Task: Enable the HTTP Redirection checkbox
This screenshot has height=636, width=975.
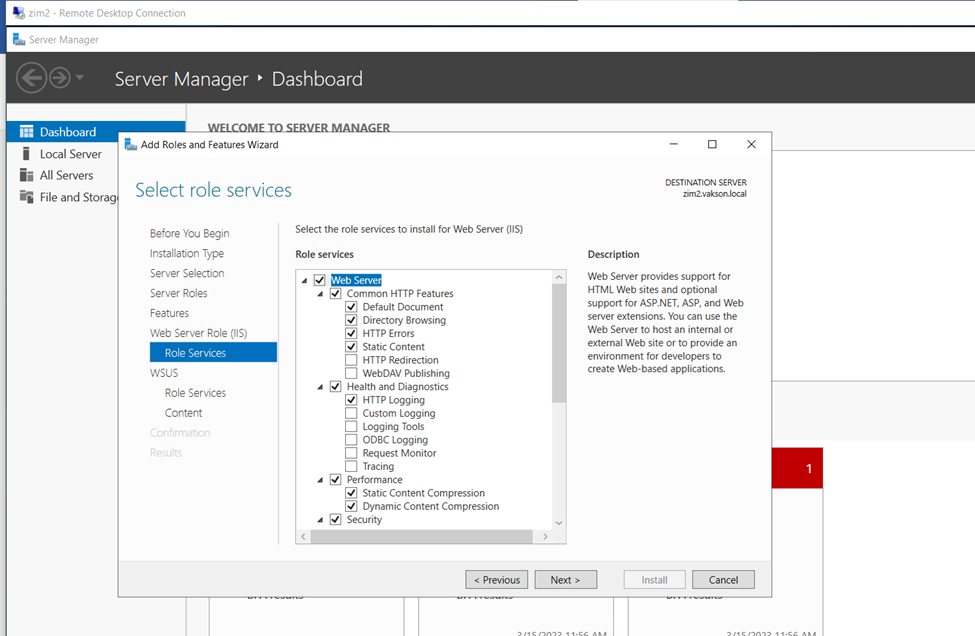Action: pos(351,360)
